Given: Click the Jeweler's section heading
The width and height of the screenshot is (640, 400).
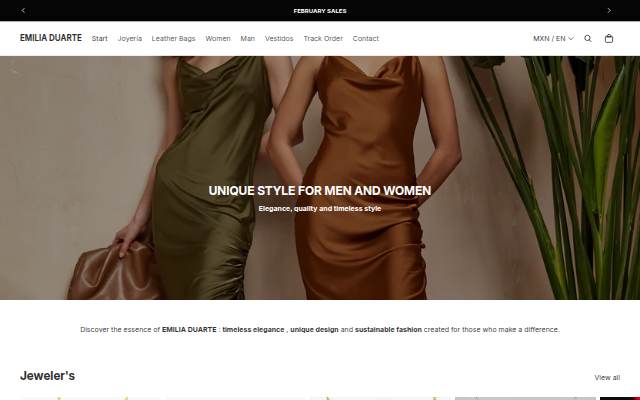Looking at the screenshot, I should 47,376.
